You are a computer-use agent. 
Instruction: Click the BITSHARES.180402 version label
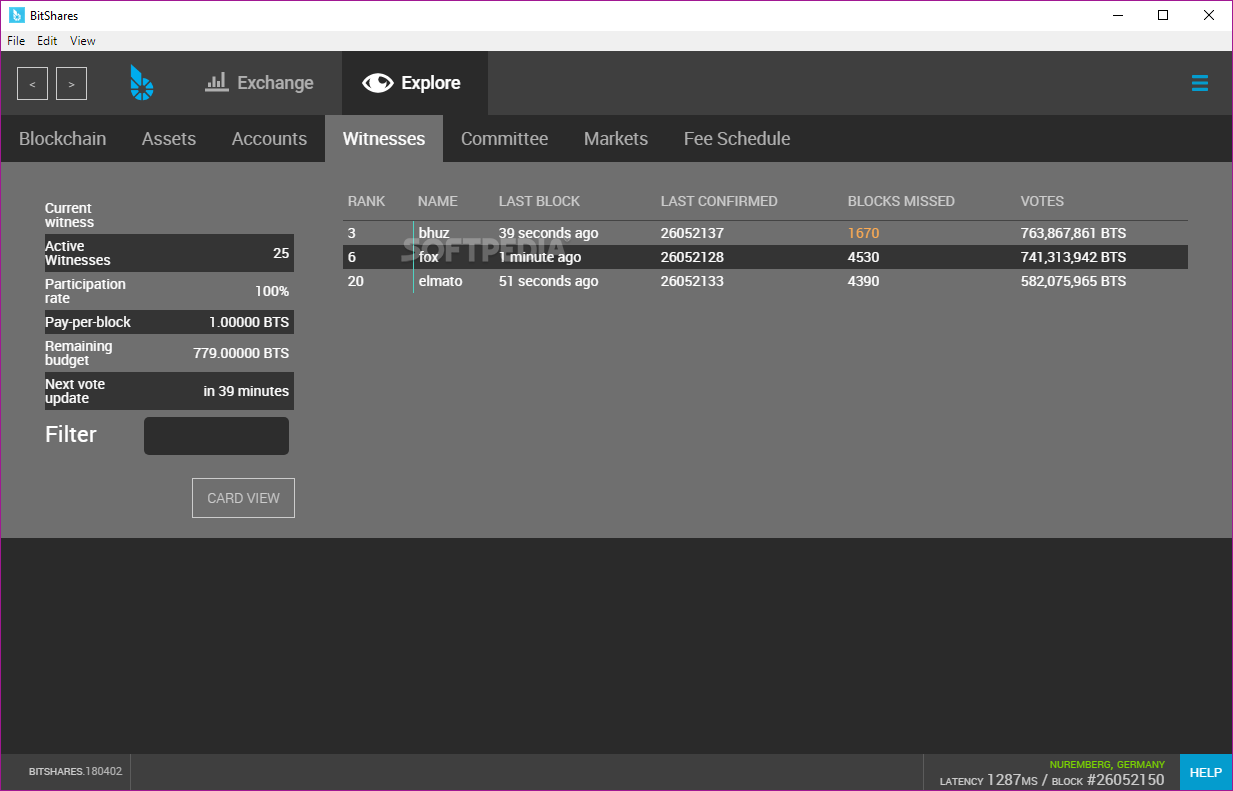tap(75, 772)
